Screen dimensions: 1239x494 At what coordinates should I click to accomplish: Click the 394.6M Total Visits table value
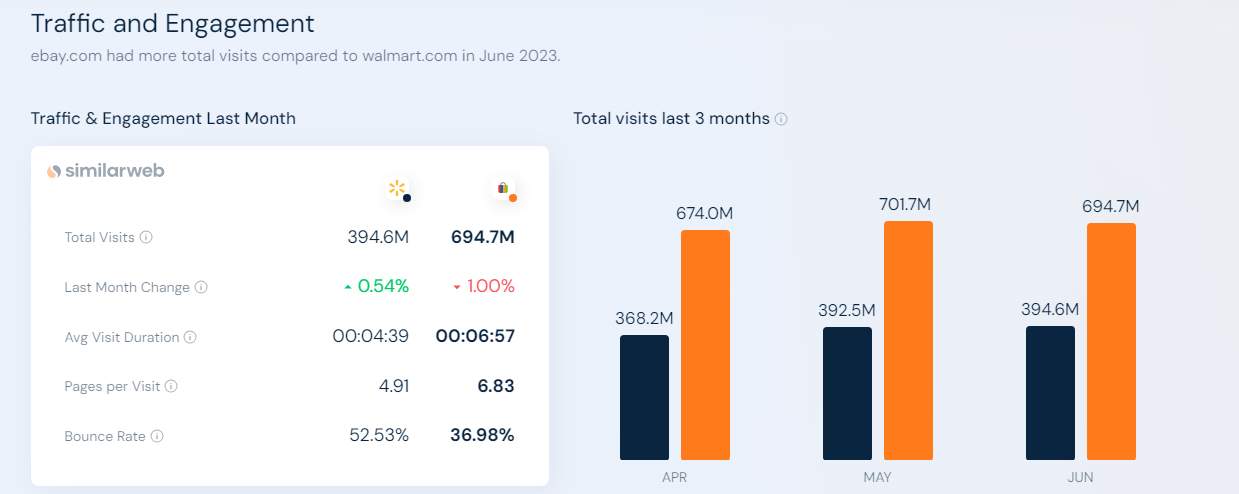click(377, 237)
